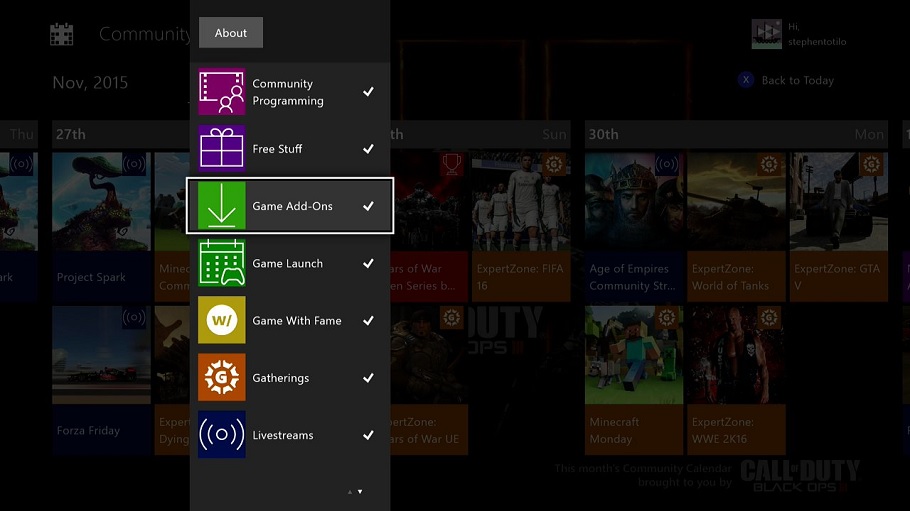Screen dimensions: 910x511
Task: Open the ExpertZone: WWE 2K16 tile
Action: pyautogui.click(x=736, y=380)
